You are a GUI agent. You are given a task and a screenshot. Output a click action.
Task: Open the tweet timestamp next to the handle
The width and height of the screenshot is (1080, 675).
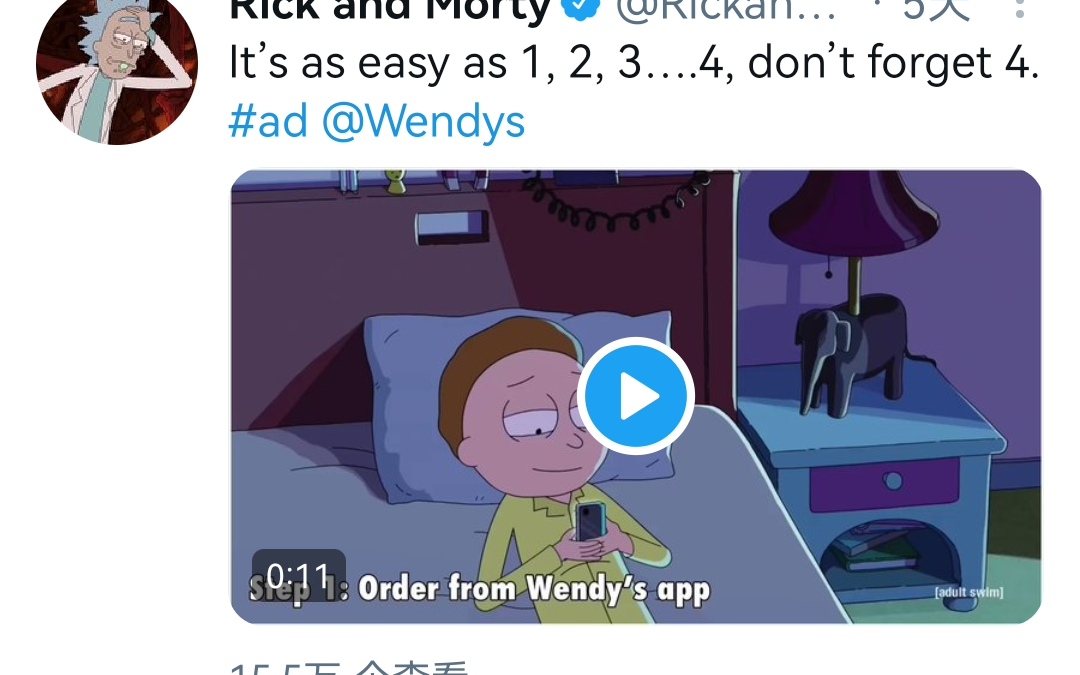click(x=936, y=8)
